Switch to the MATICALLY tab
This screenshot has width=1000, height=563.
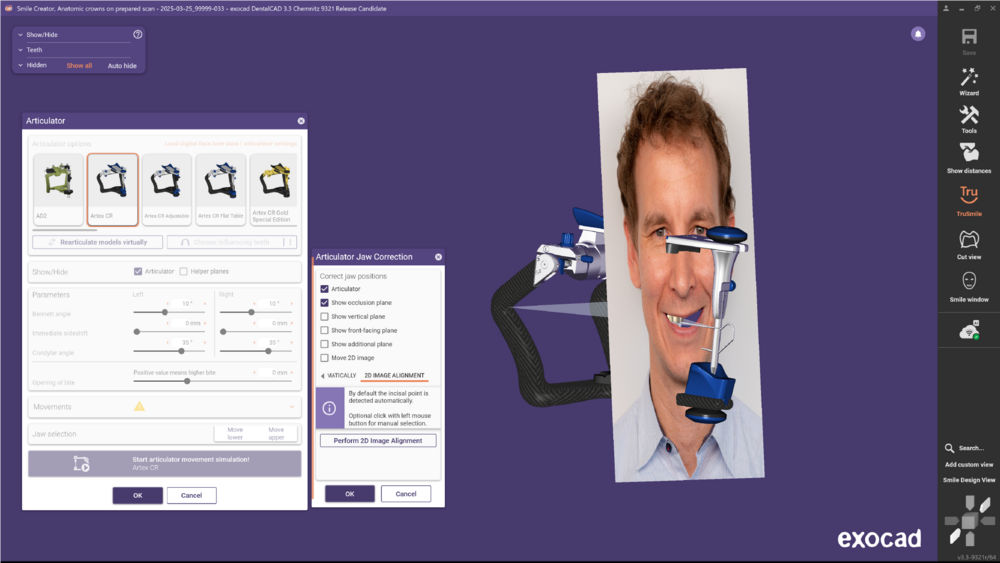point(341,376)
